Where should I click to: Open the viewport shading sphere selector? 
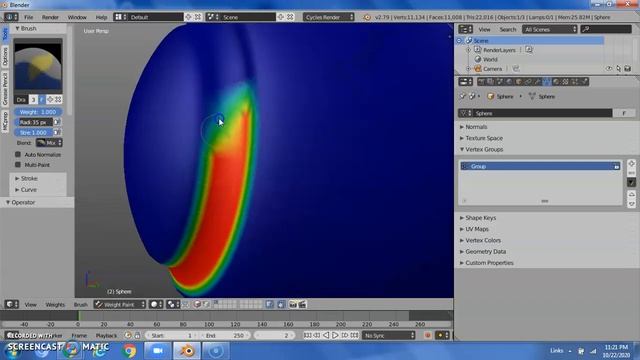pos(156,304)
